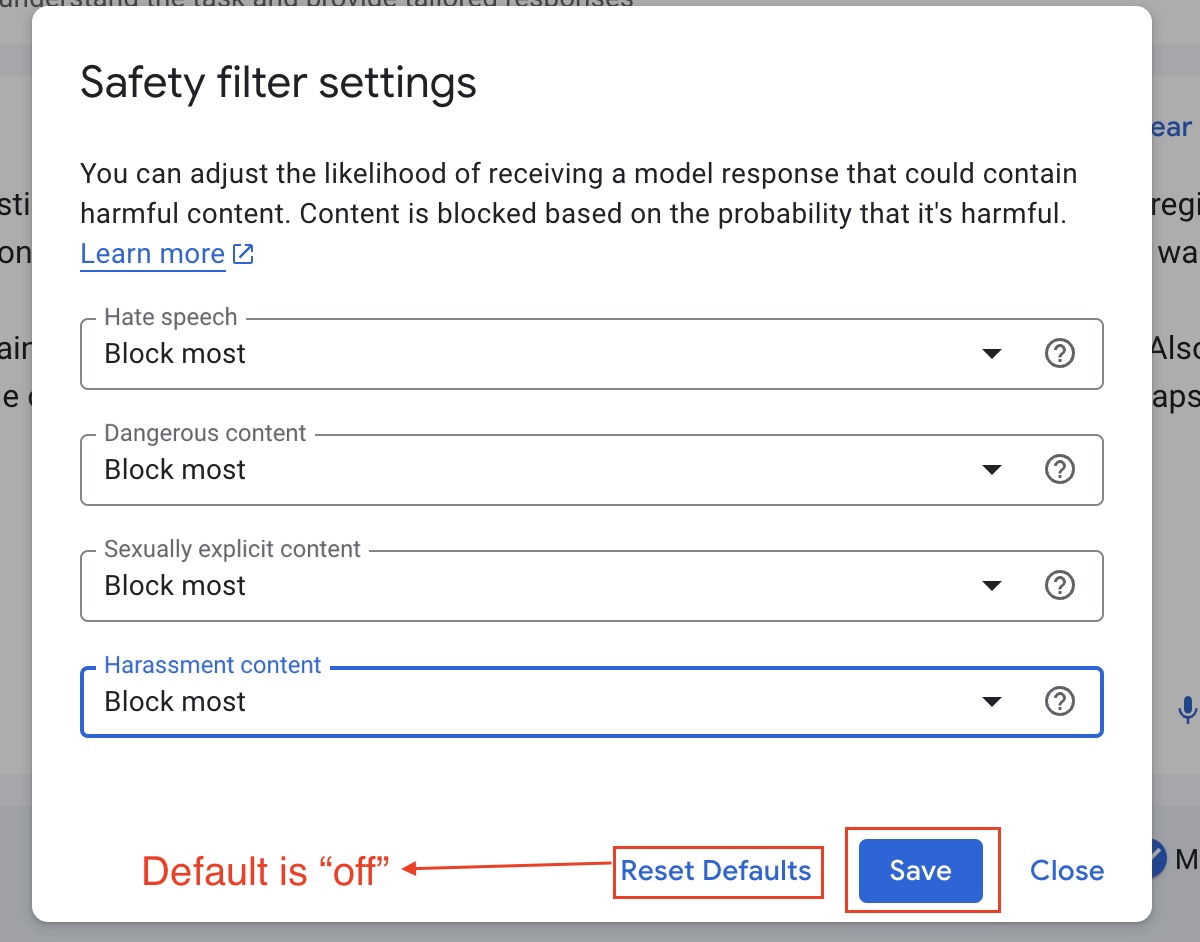This screenshot has width=1200, height=942.
Task: Expand the Harassment content dropdown arrow
Action: pos(991,702)
